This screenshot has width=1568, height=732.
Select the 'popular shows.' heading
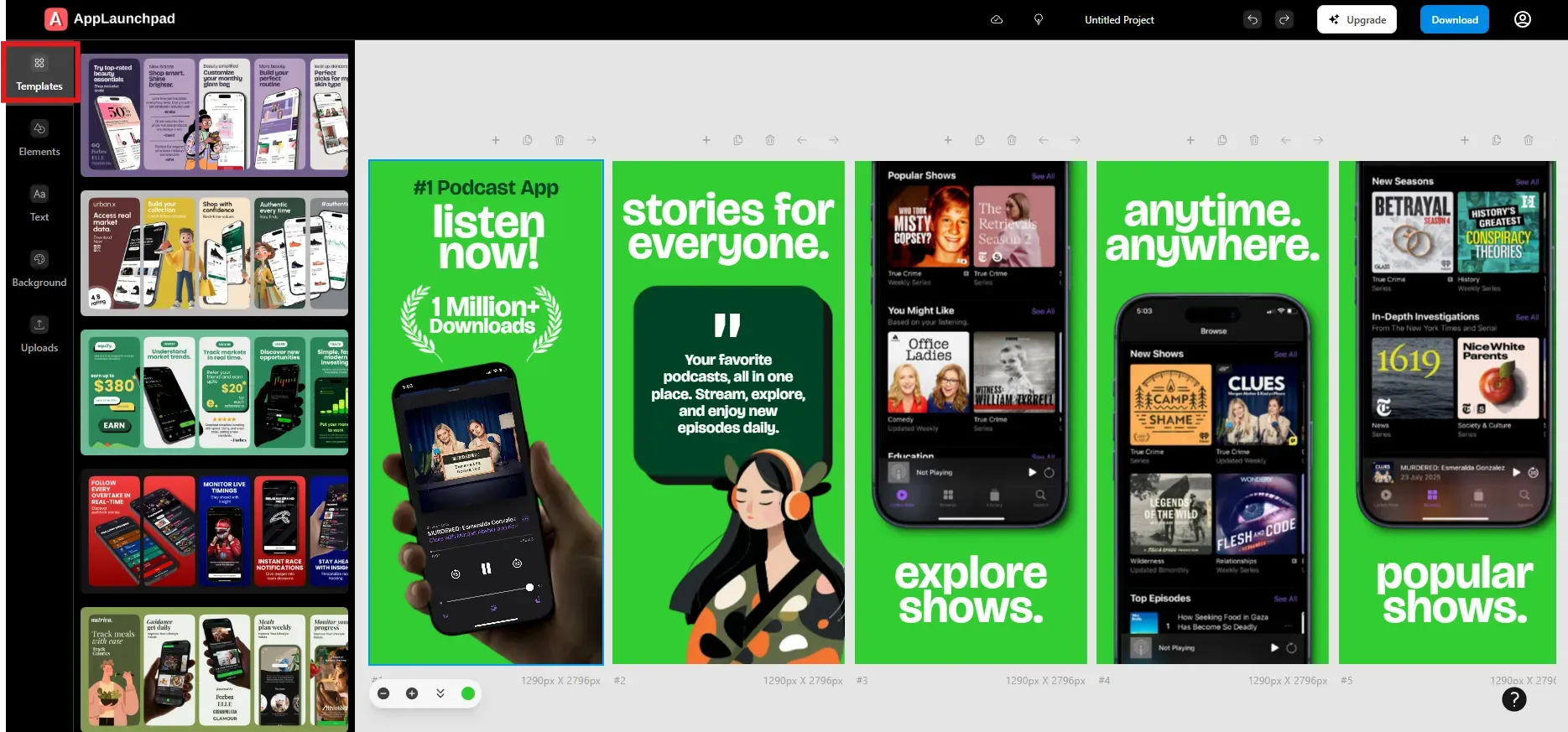(1455, 589)
